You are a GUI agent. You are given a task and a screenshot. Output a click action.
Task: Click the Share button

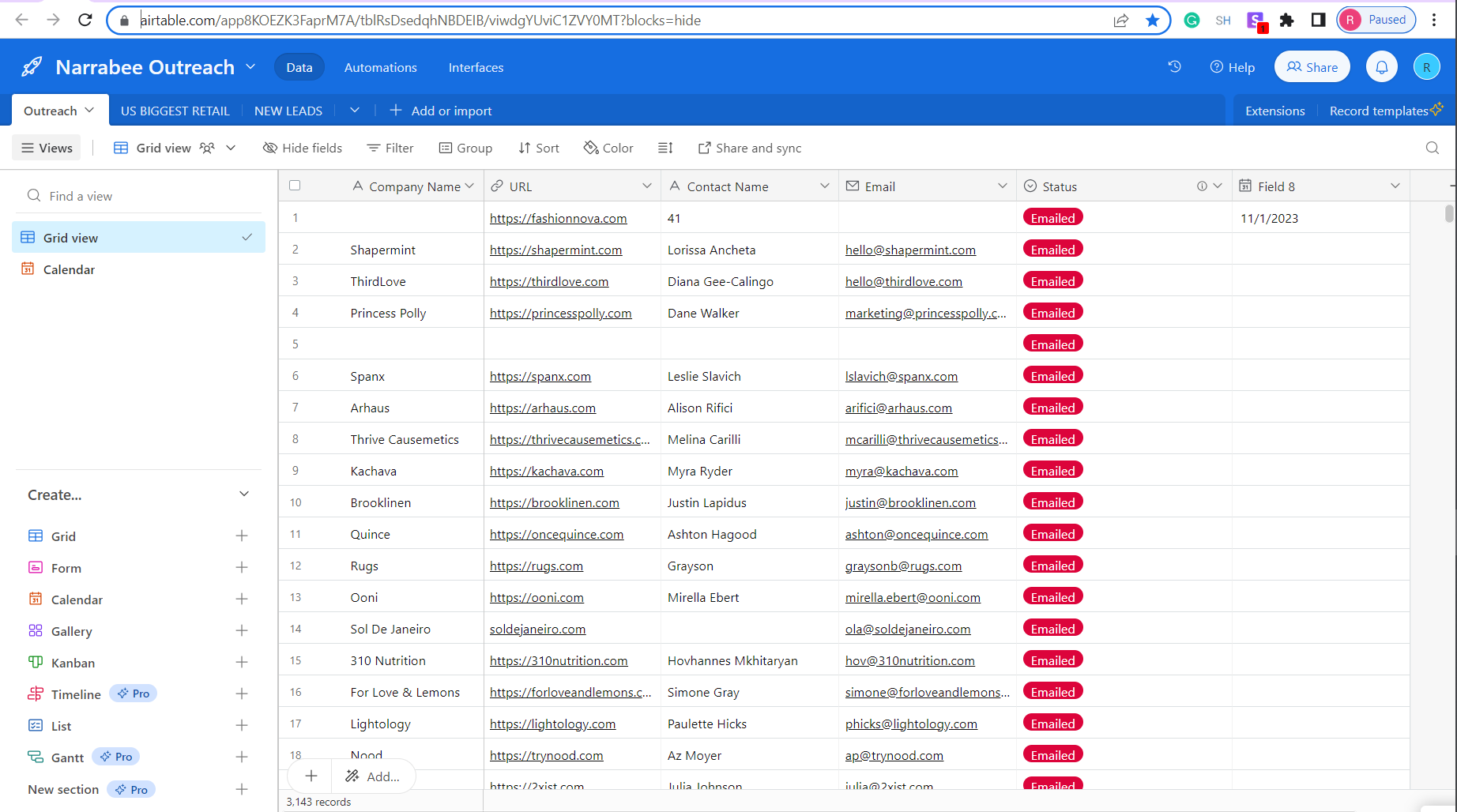[1312, 67]
